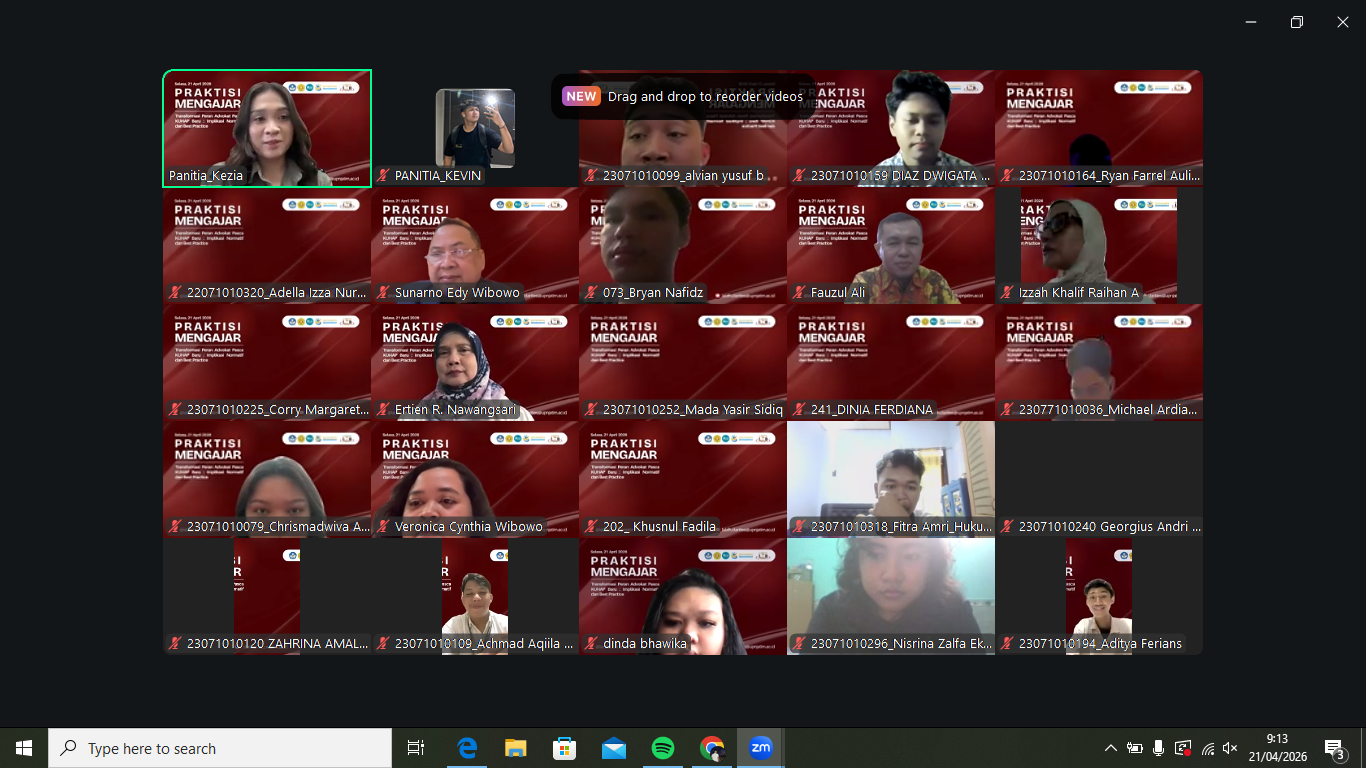
Task: Open Spotify from the taskbar
Action: coord(662,748)
